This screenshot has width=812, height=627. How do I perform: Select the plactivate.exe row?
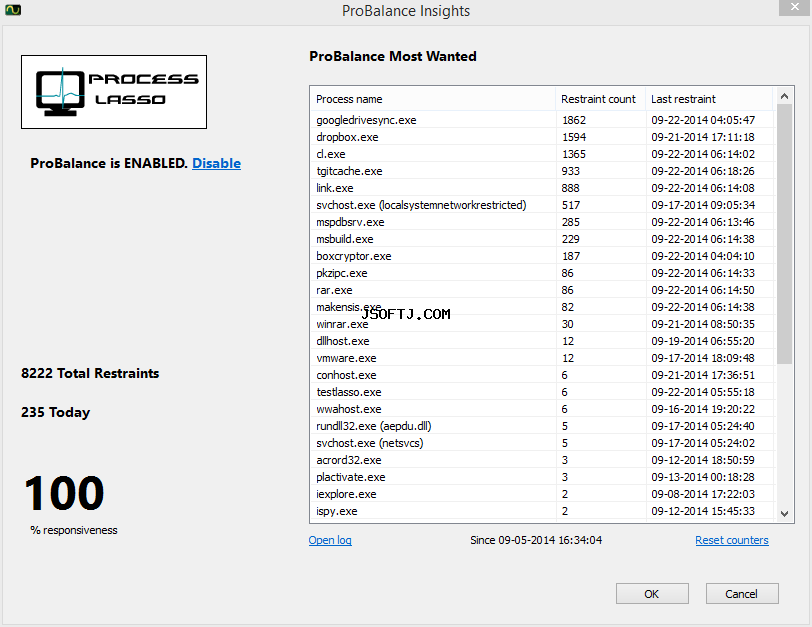[x=542, y=477]
